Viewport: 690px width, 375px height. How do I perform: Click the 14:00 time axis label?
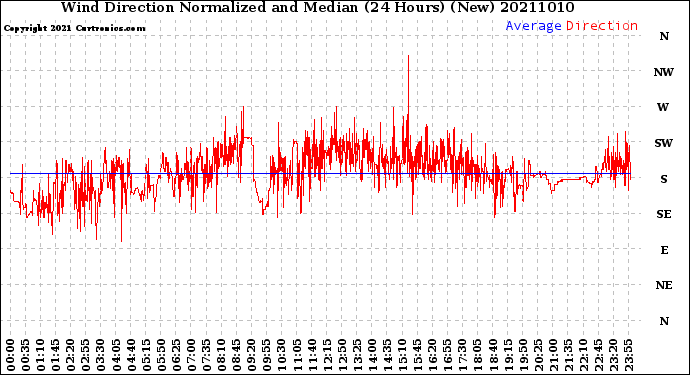[x=372, y=355]
